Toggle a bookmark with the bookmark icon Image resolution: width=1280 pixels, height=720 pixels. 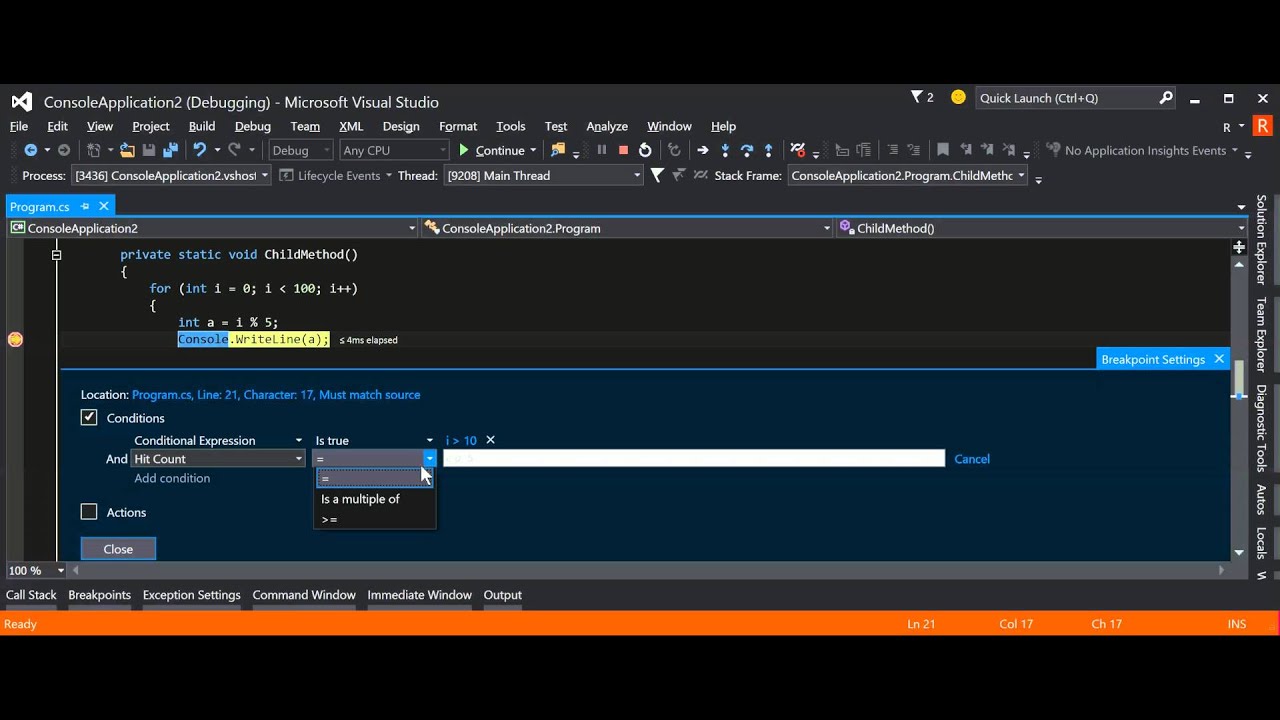point(942,150)
